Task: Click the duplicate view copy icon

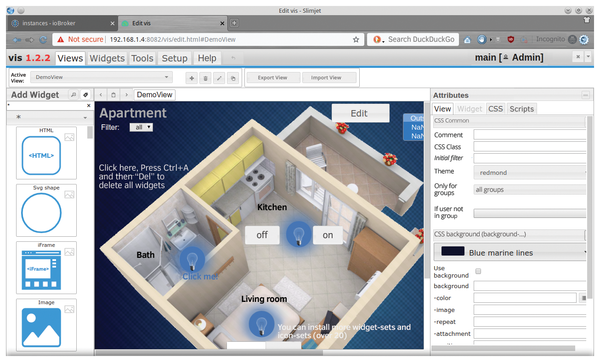Action: tap(233, 78)
